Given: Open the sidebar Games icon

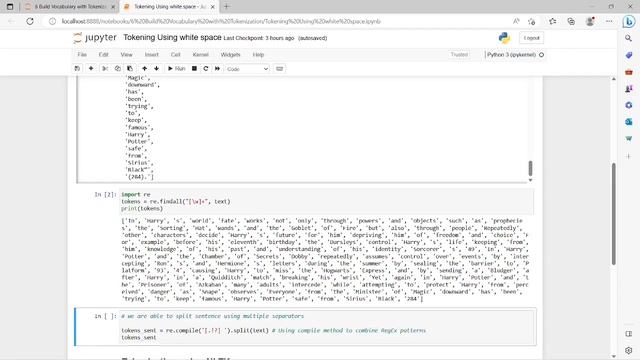Looking at the screenshot, I should (629, 89).
